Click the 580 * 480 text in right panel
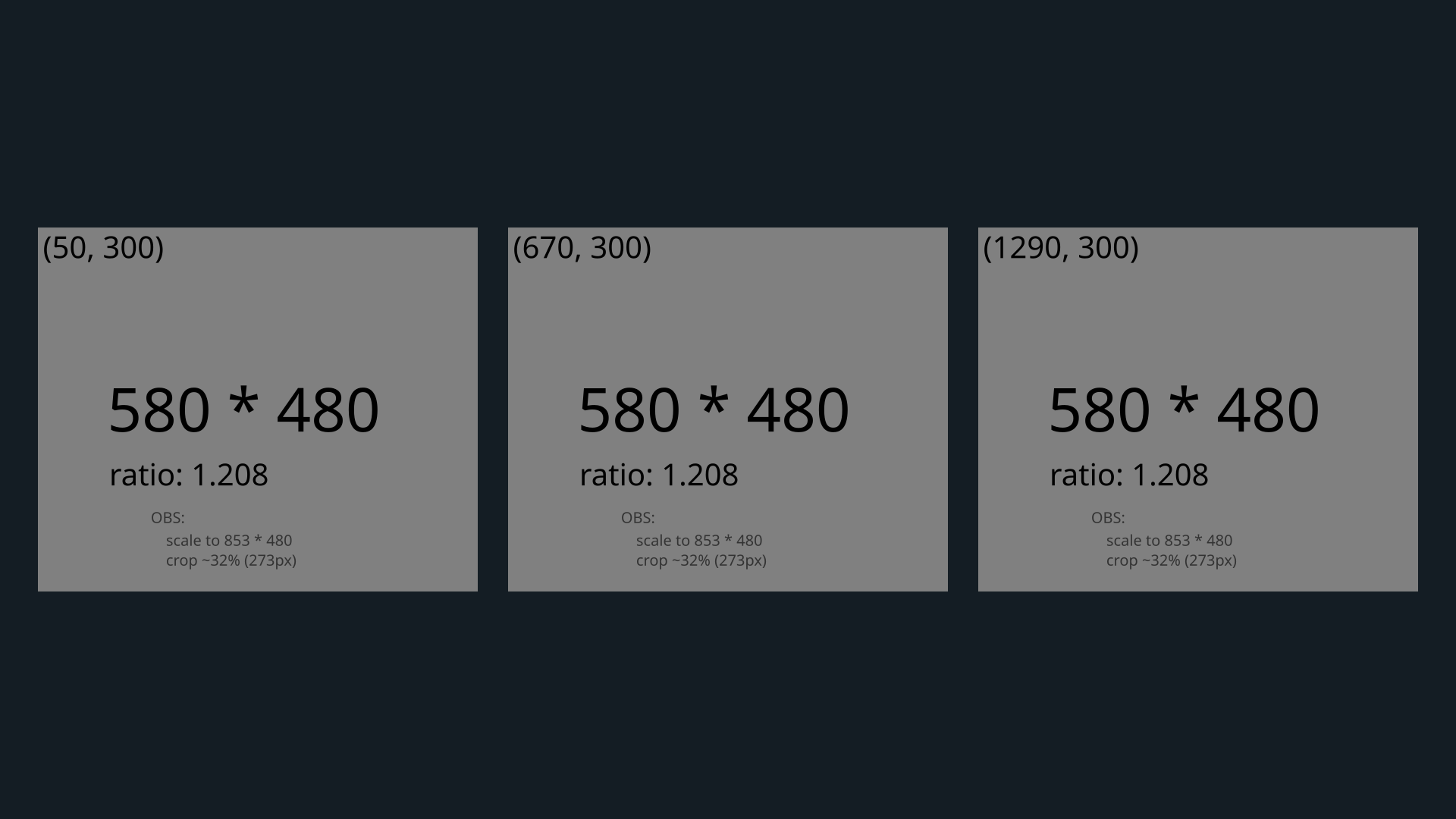Image resolution: width=1456 pixels, height=819 pixels. pos(1184,410)
